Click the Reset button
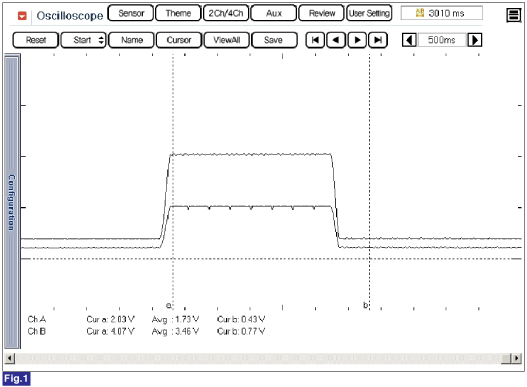The image size is (527, 387). click(x=36, y=40)
